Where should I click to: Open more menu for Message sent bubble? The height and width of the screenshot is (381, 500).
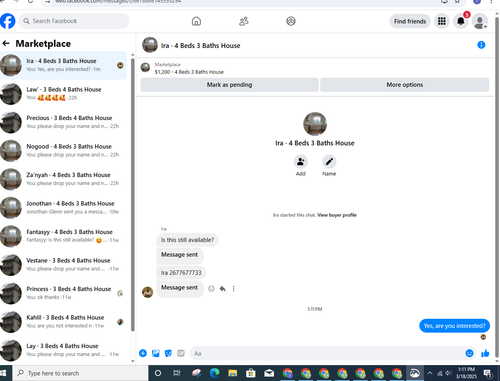[x=233, y=289]
